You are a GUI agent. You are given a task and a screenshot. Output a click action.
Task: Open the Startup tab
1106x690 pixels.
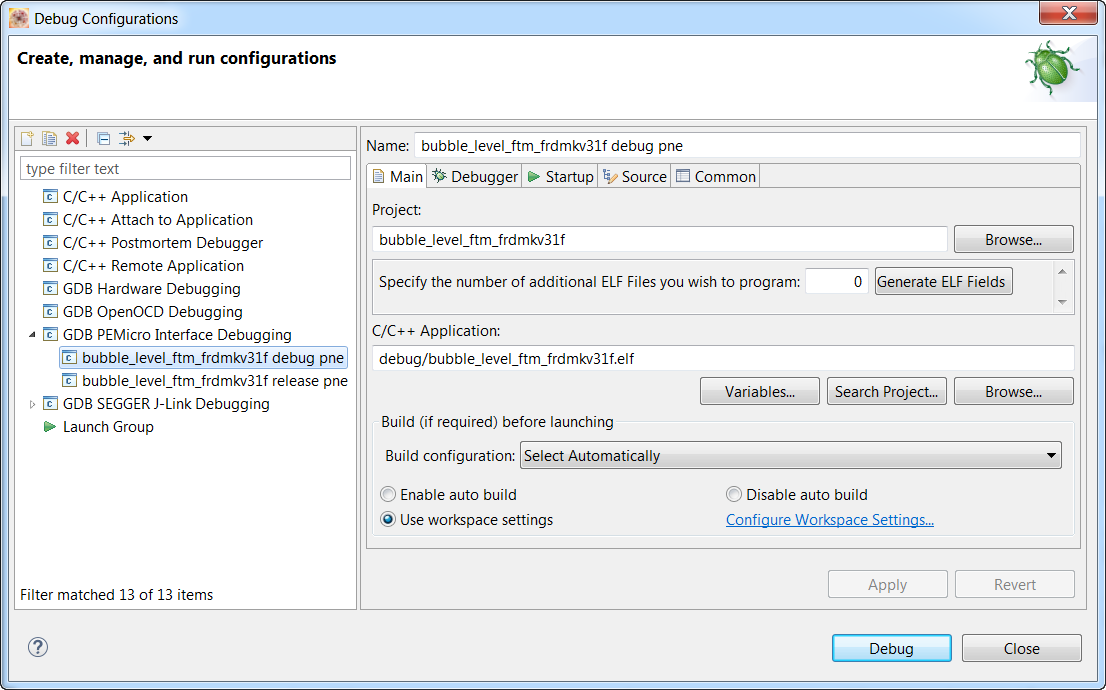(x=560, y=177)
